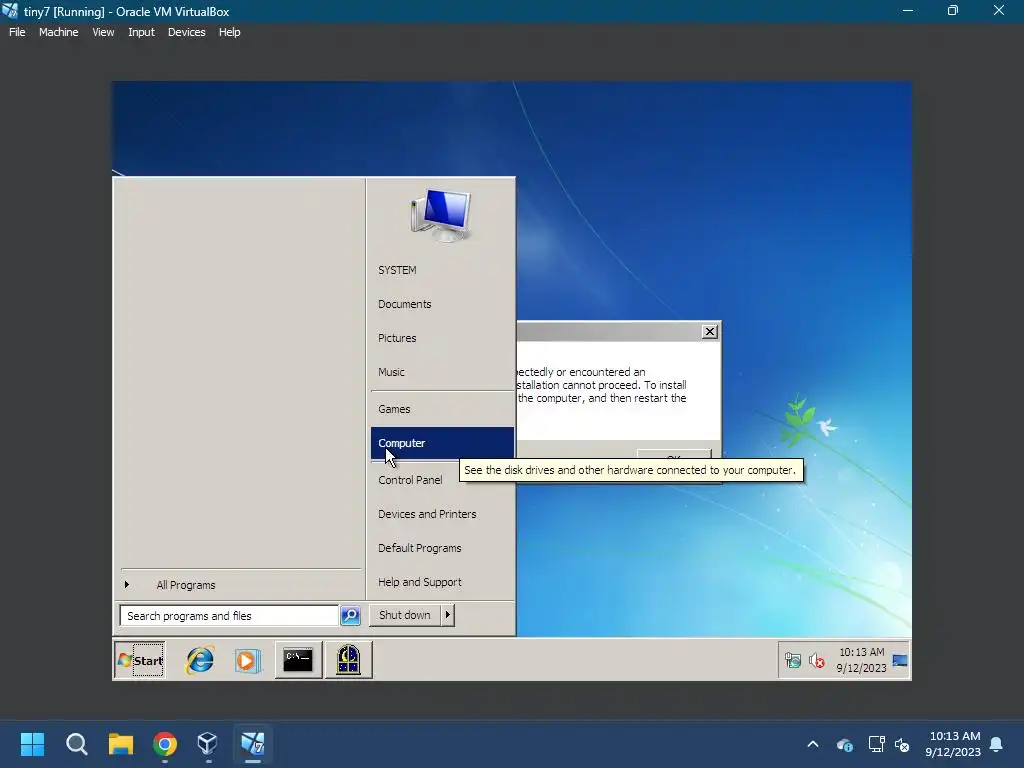Open Games from the Start menu

442,409
